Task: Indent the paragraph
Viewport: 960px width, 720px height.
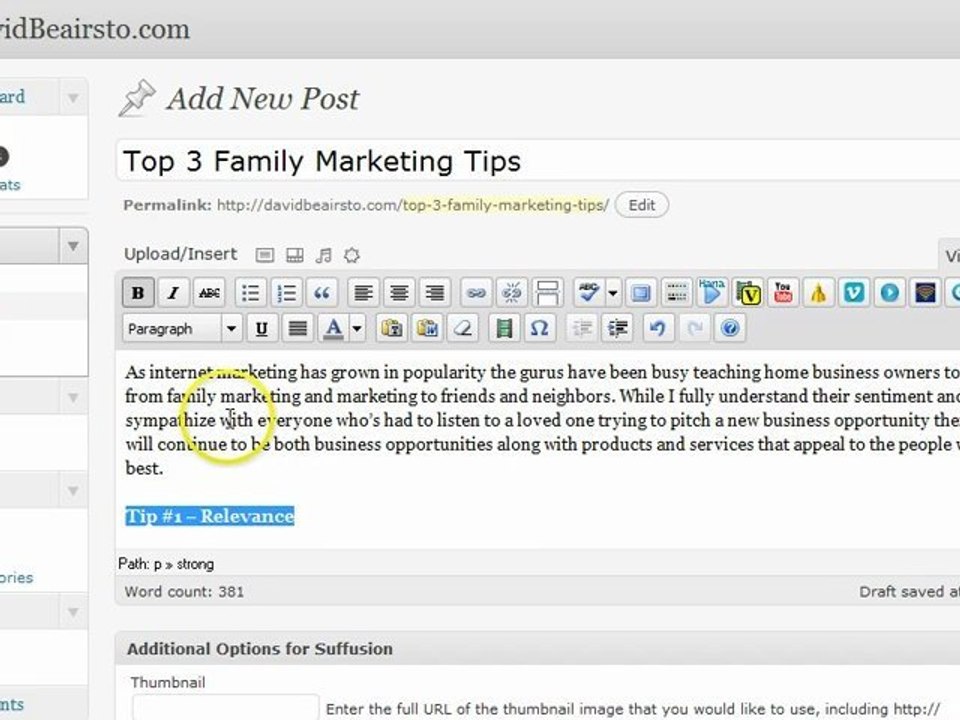Action: (617, 329)
